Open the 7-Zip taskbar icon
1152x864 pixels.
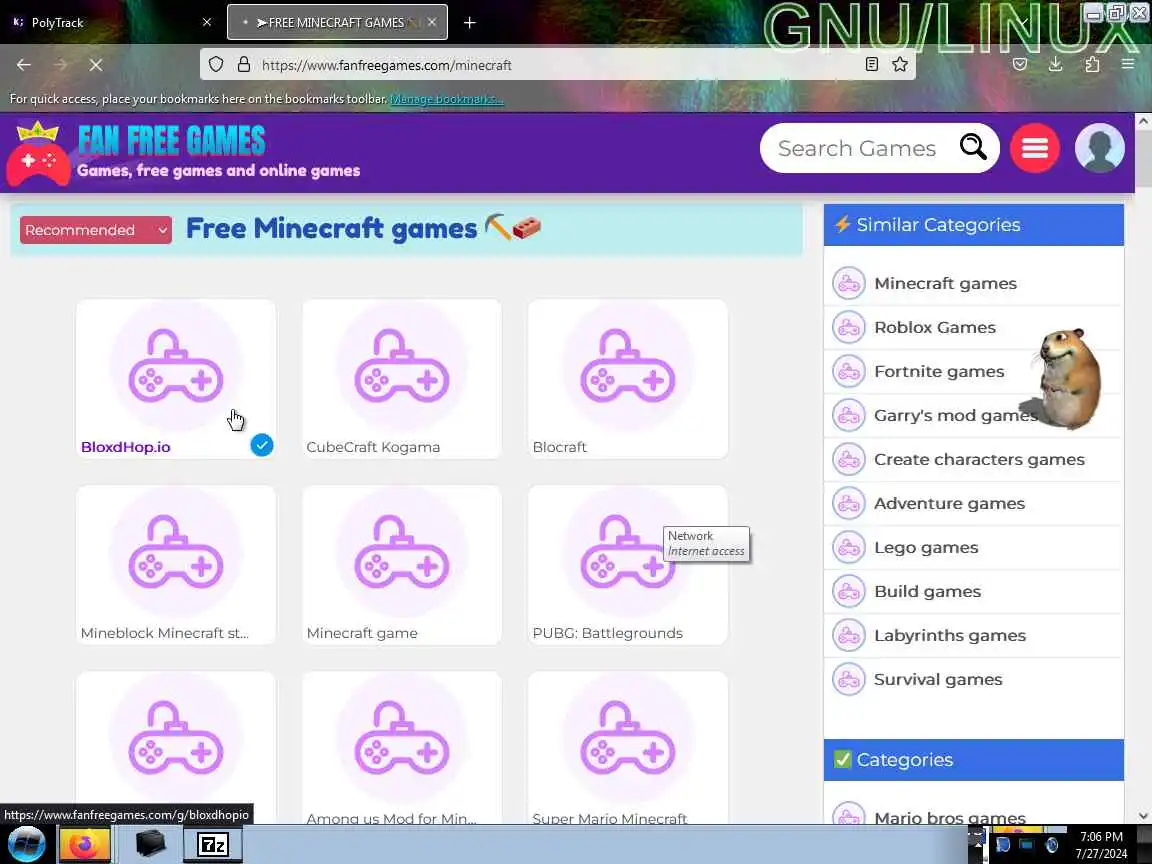212,844
